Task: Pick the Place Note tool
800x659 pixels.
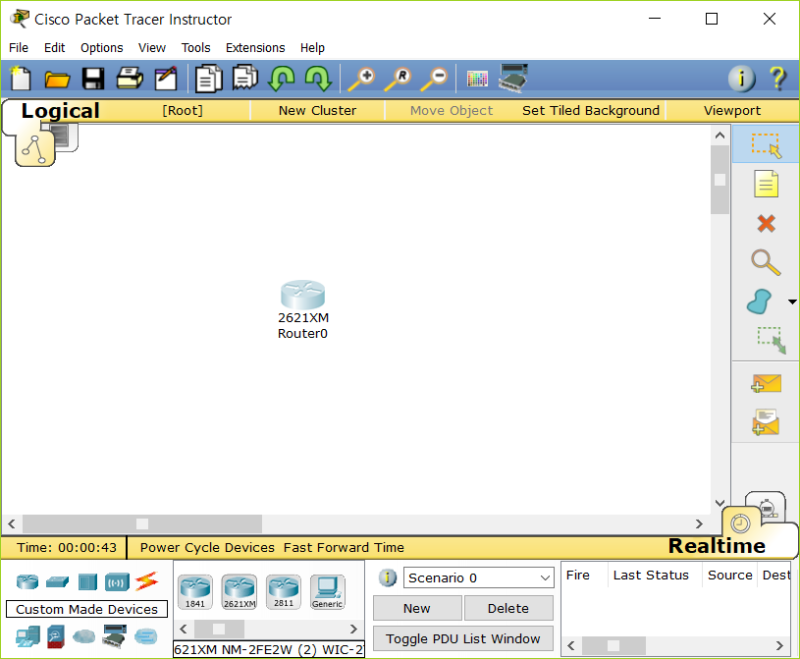Action: (x=765, y=184)
